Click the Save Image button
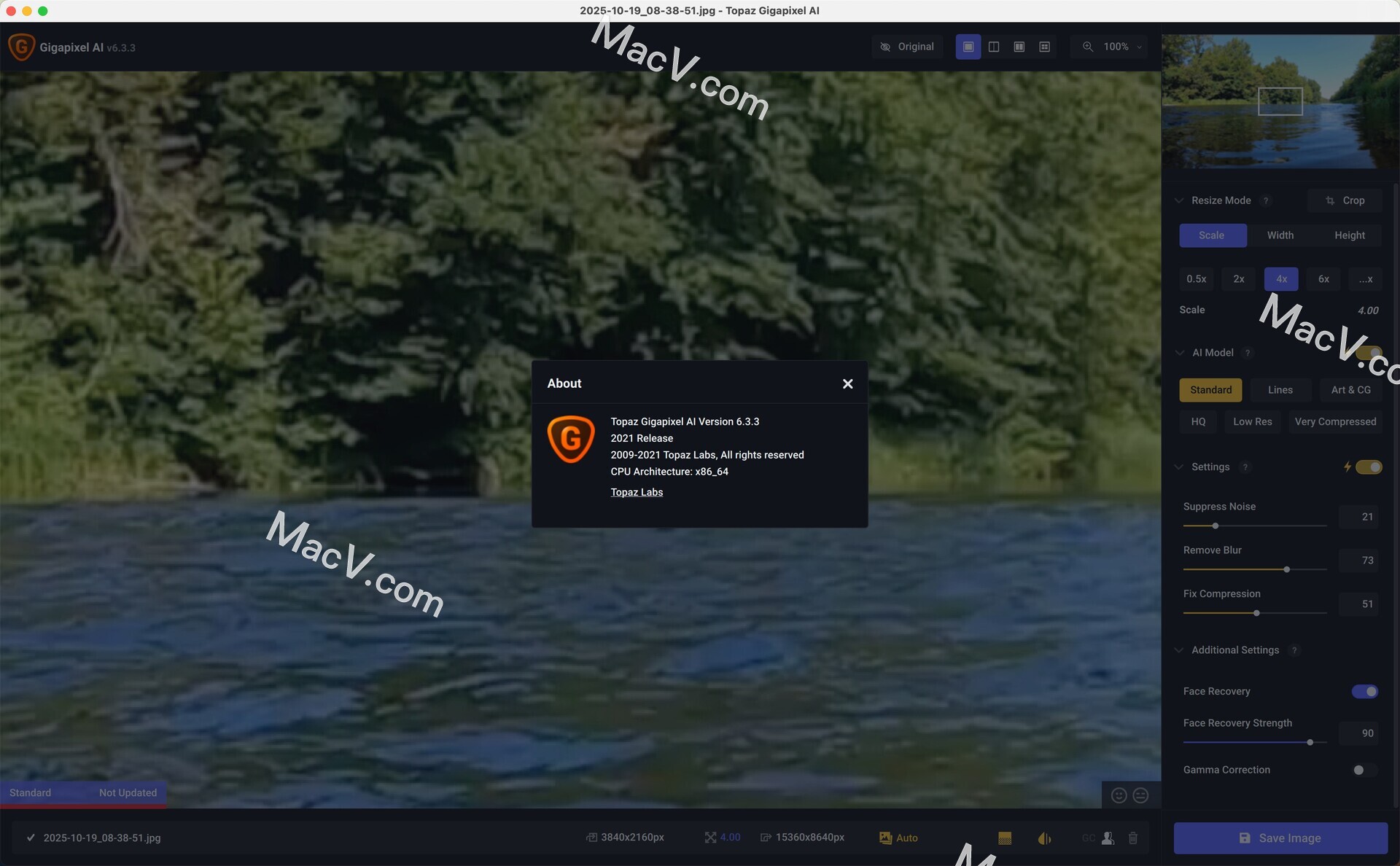Viewport: 1400px width, 866px height. (1280, 838)
